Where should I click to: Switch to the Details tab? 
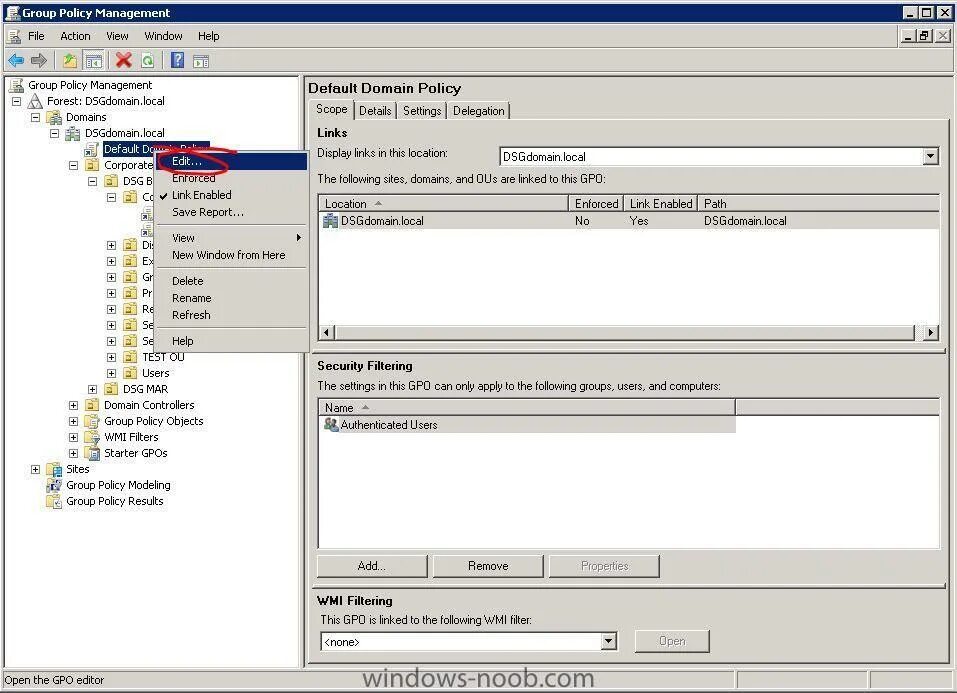[375, 111]
